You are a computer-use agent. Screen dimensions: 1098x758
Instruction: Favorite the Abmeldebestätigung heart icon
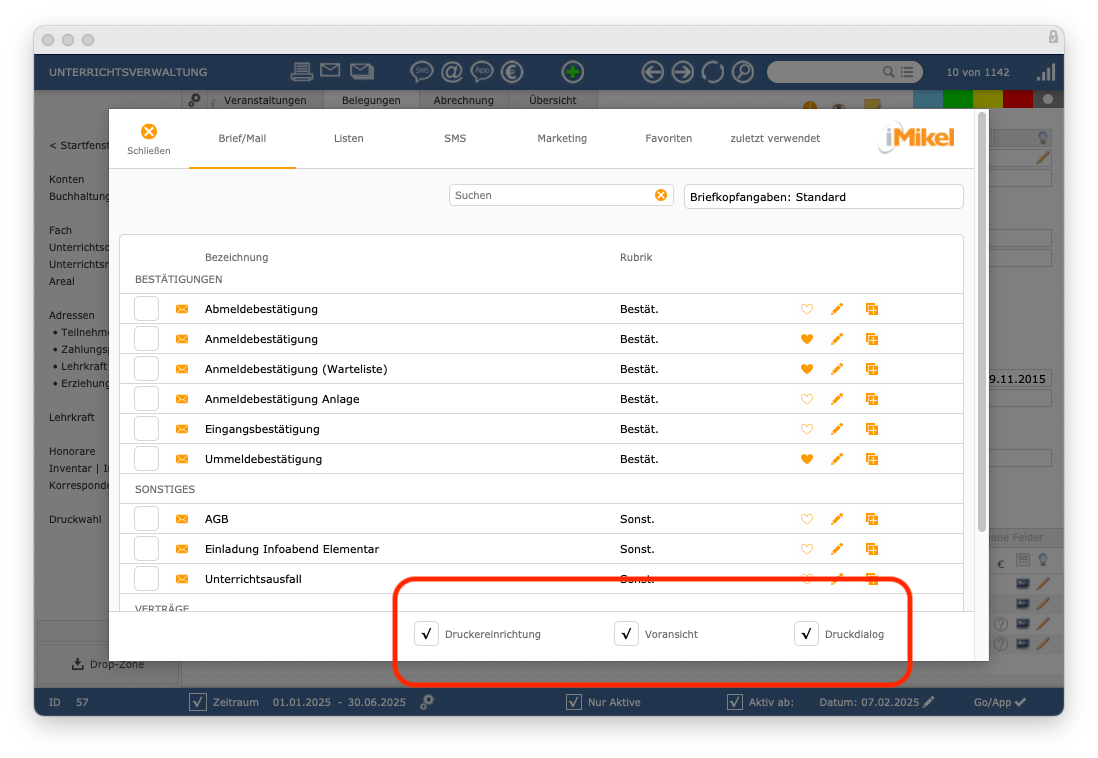(x=807, y=309)
